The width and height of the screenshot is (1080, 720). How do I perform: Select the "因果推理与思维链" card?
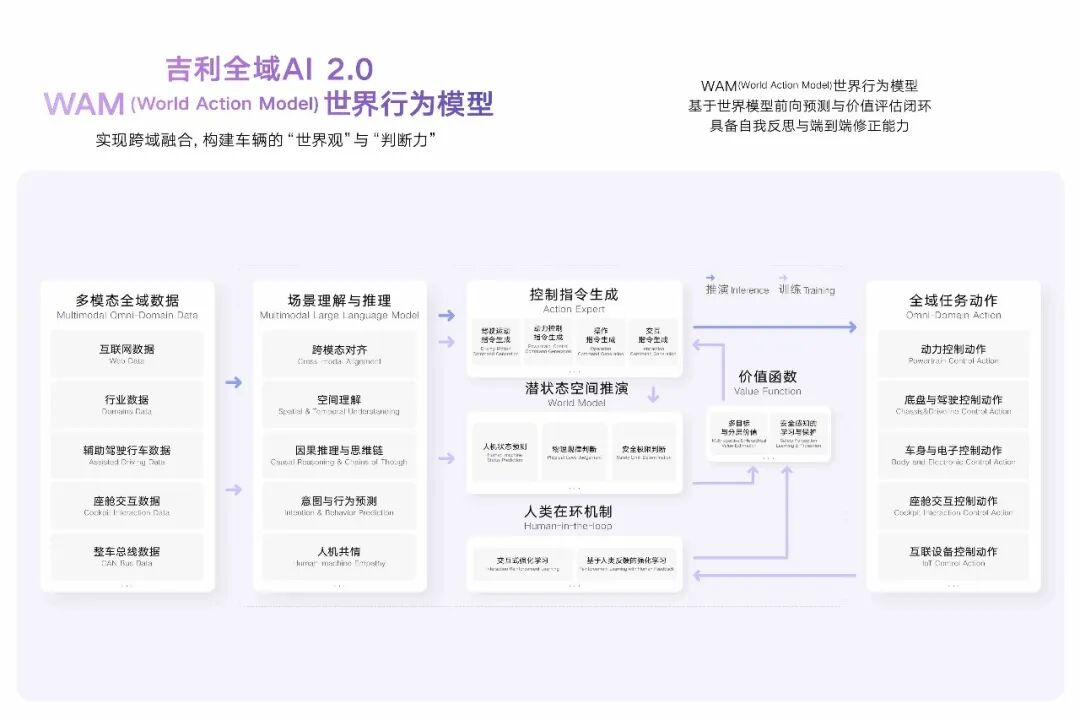340,455
